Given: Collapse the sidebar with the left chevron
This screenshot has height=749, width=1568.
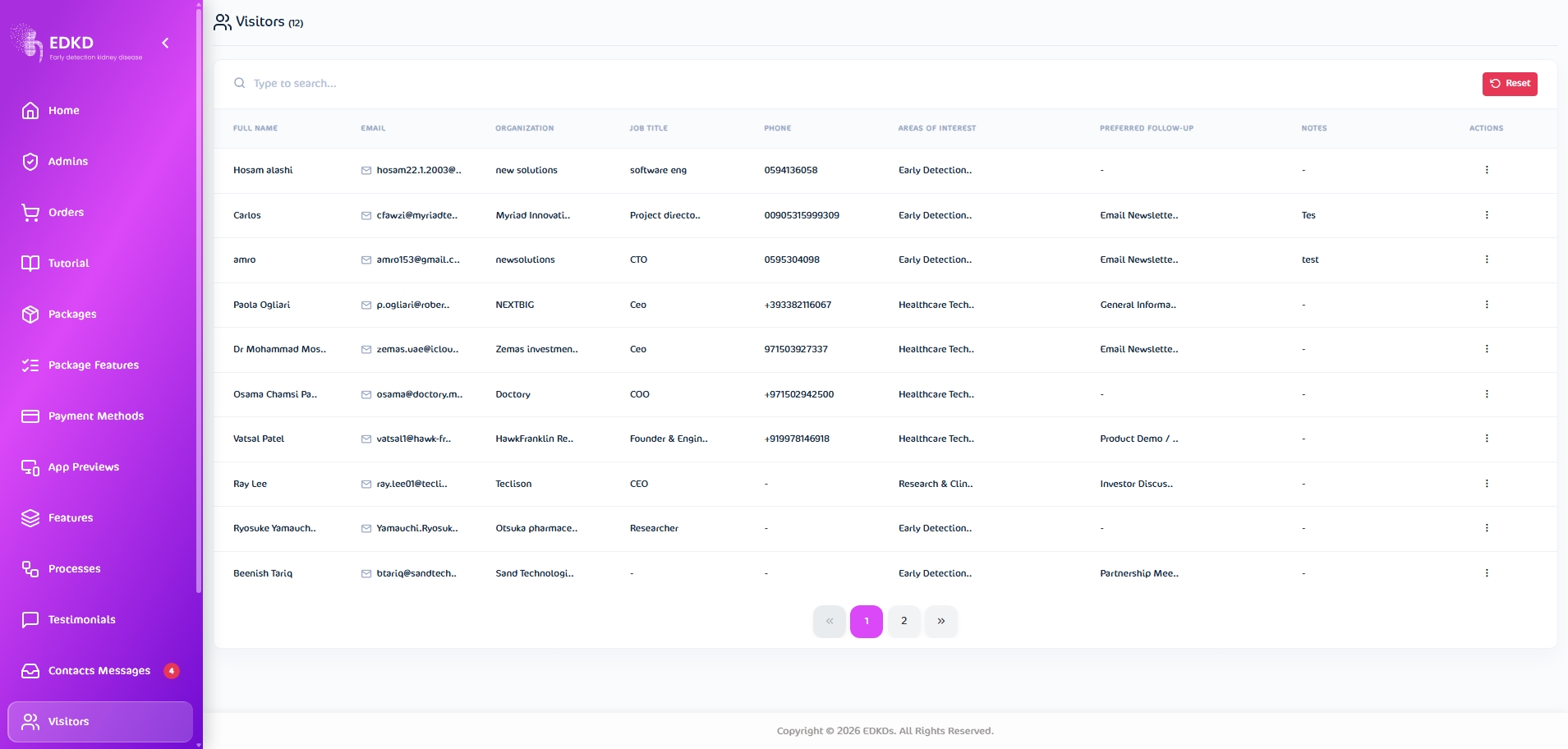Looking at the screenshot, I should (165, 43).
